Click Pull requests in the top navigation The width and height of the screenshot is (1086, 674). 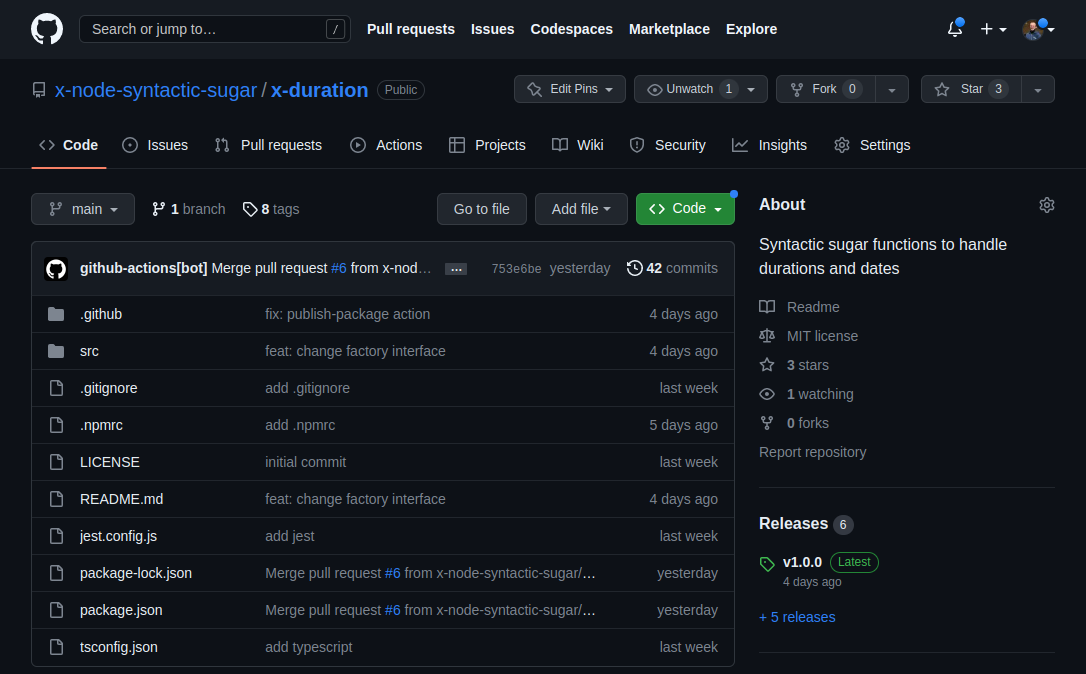(411, 29)
